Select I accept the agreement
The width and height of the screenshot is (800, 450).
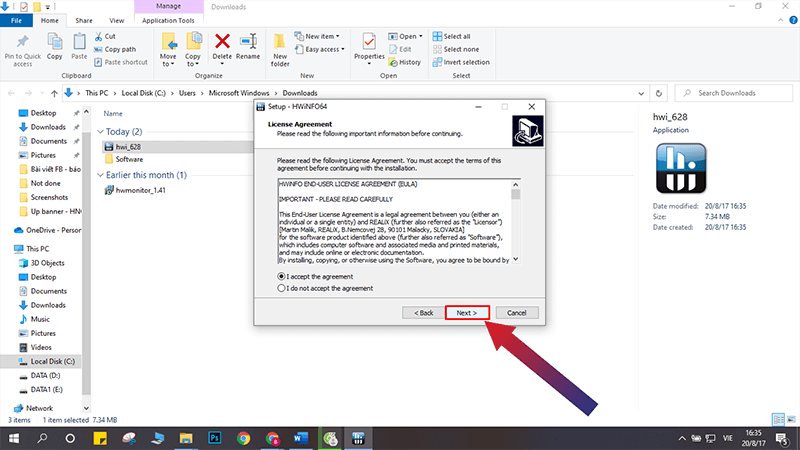(x=315, y=277)
